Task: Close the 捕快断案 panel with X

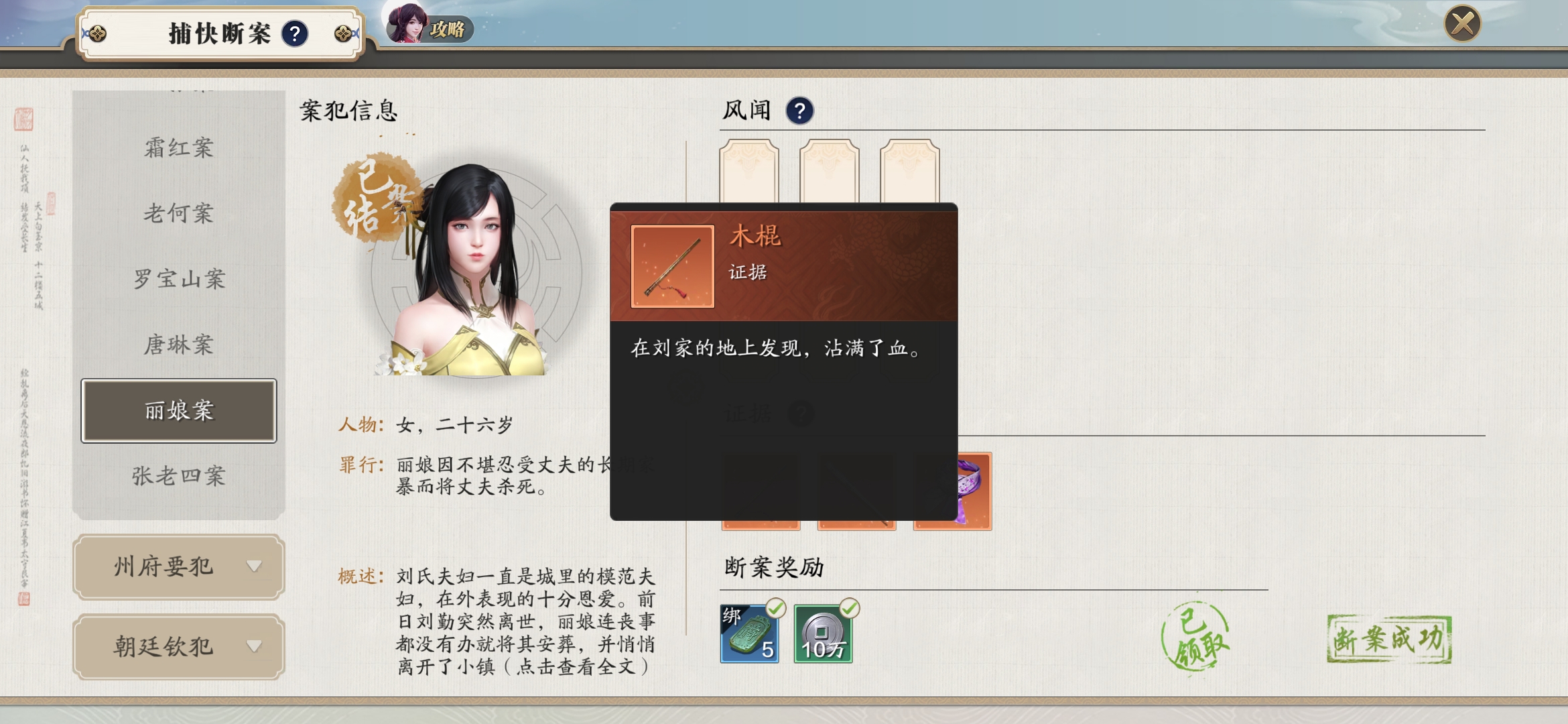Action: 1462,24
